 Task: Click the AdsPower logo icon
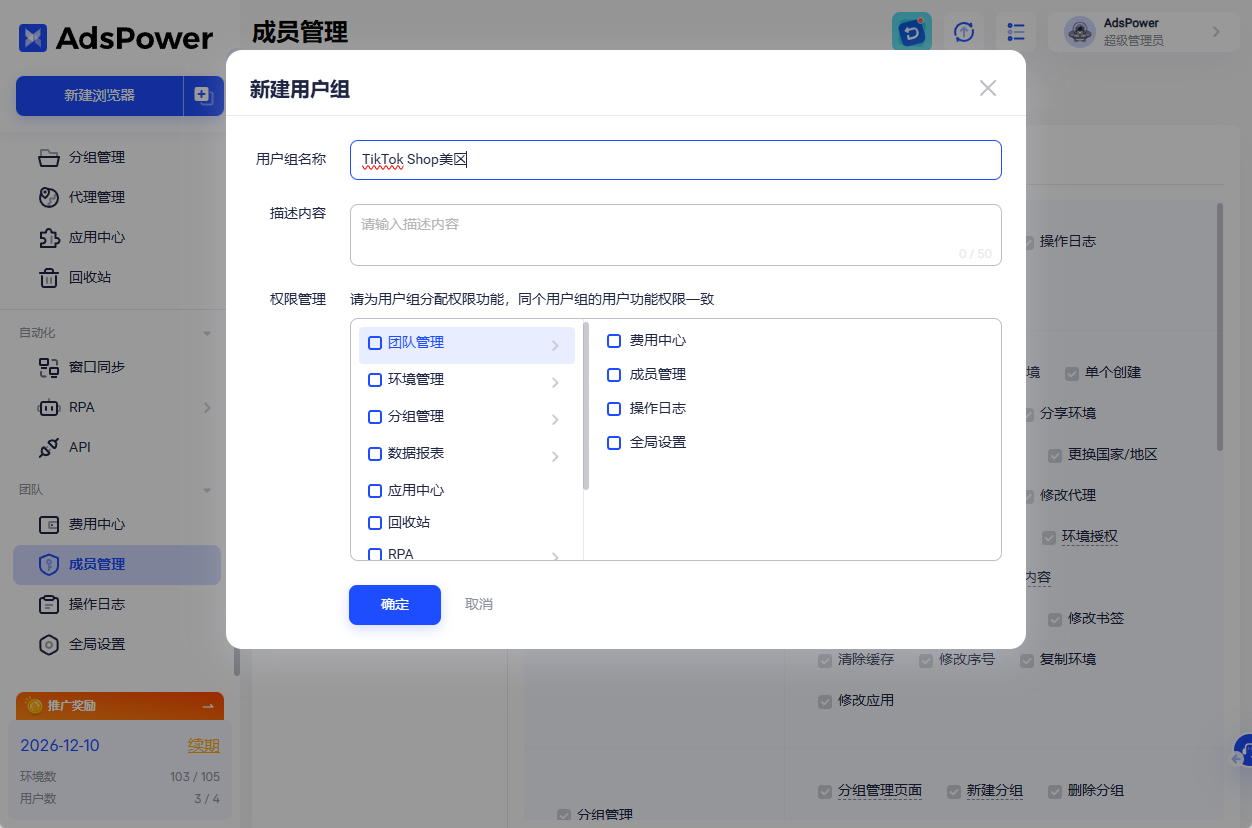(33, 38)
